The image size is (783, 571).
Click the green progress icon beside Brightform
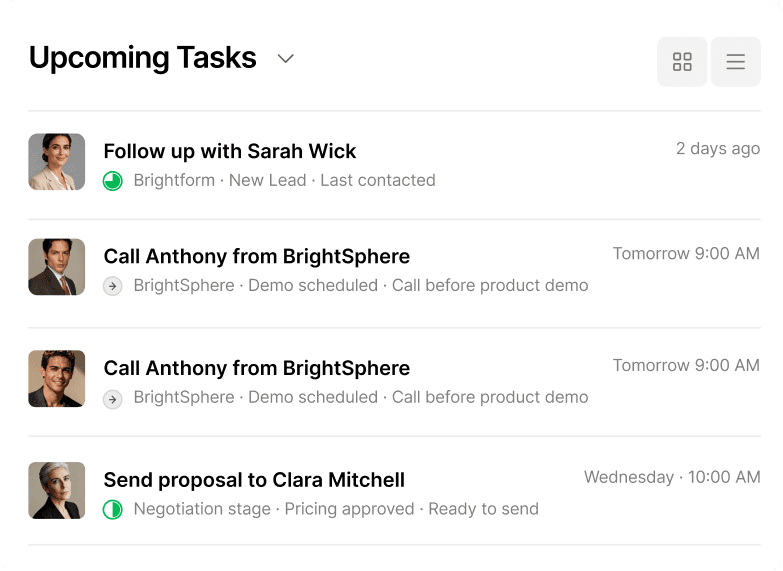click(113, 181)
